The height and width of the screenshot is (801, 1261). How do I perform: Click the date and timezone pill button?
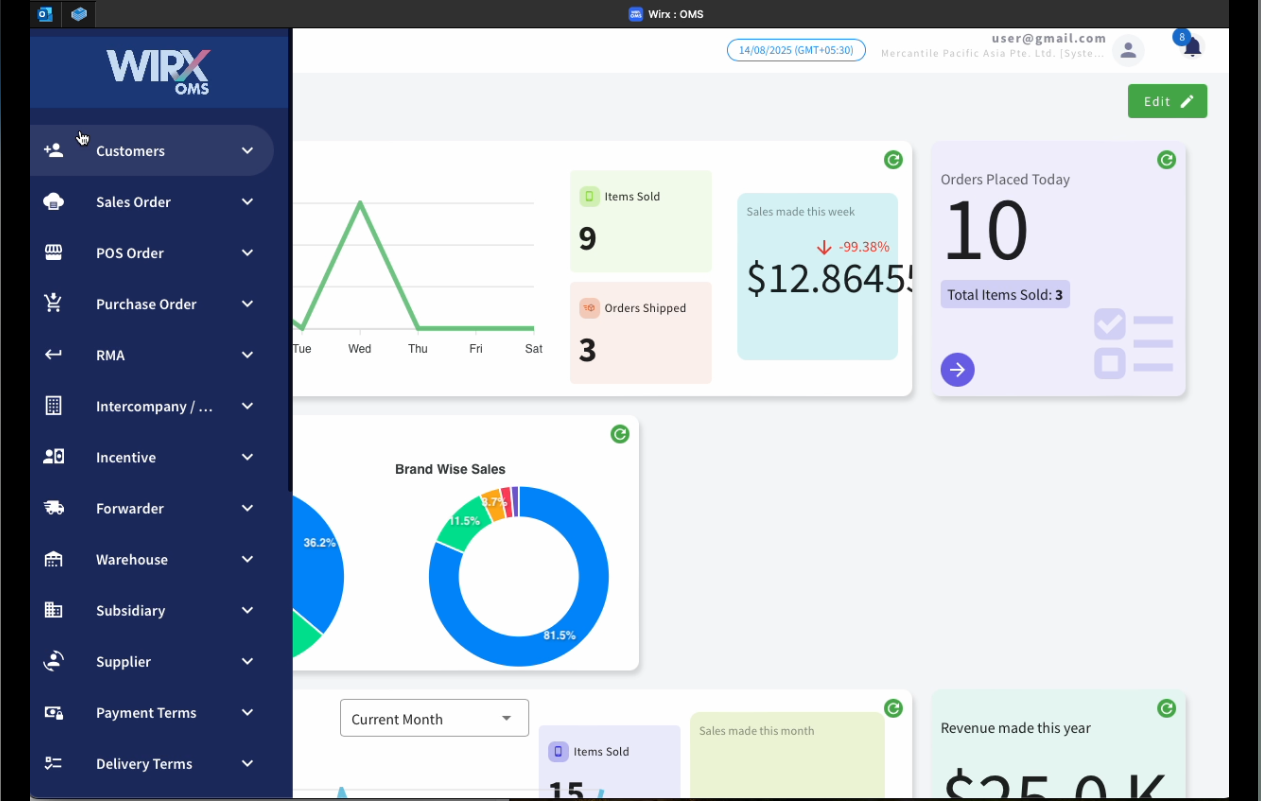tap(796, 50)
